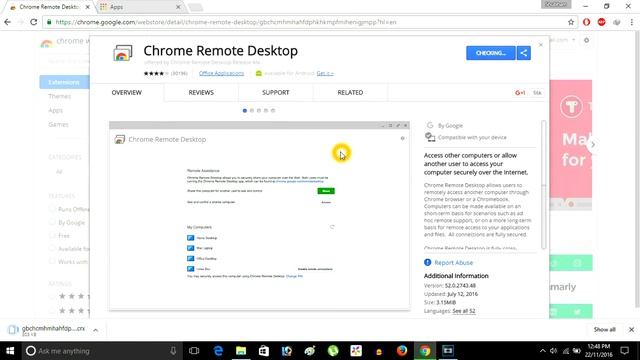Open the volume control in tray
This screenshot has width=640, height=360.
[x=553, y=351]
